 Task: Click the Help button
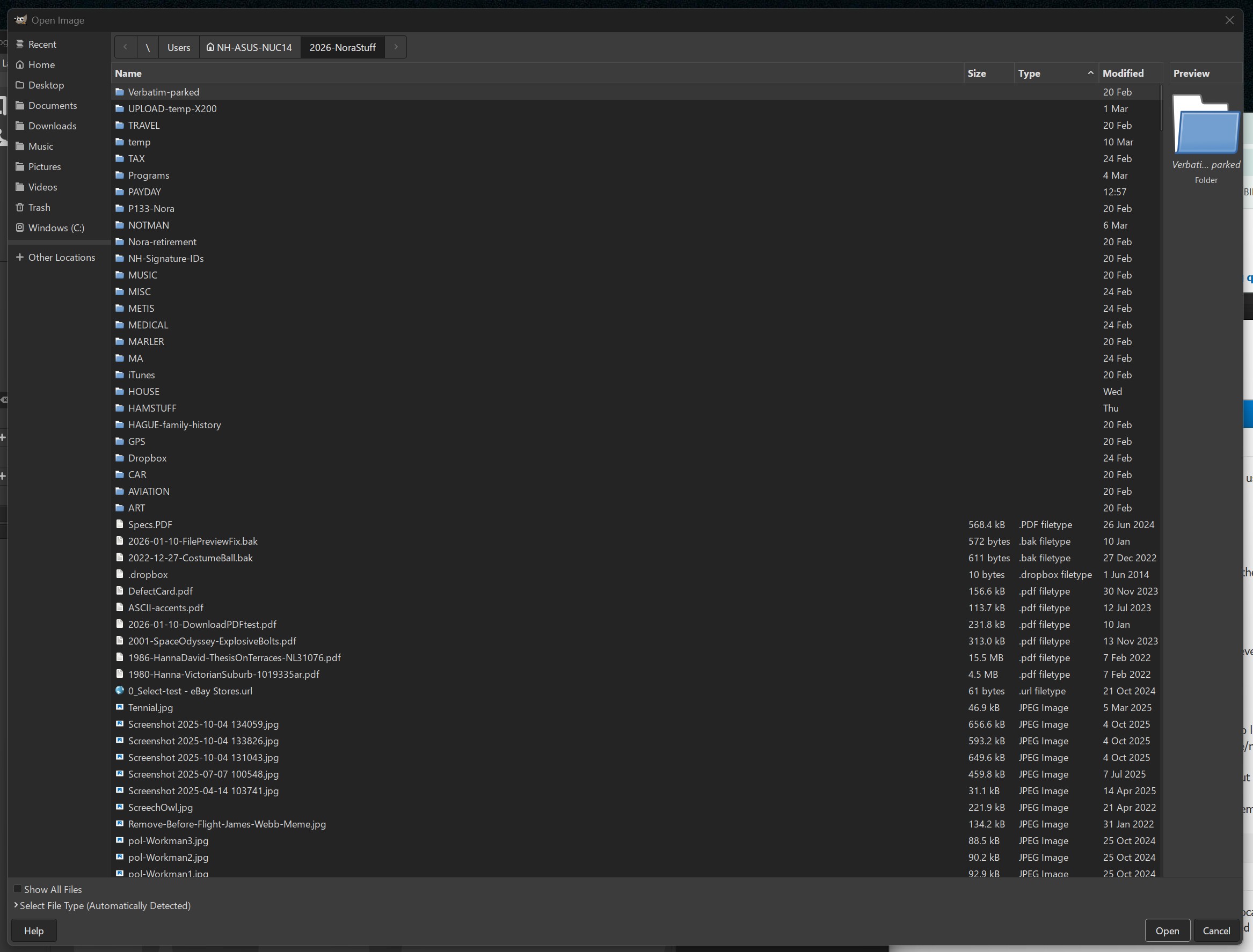(33, 931)
